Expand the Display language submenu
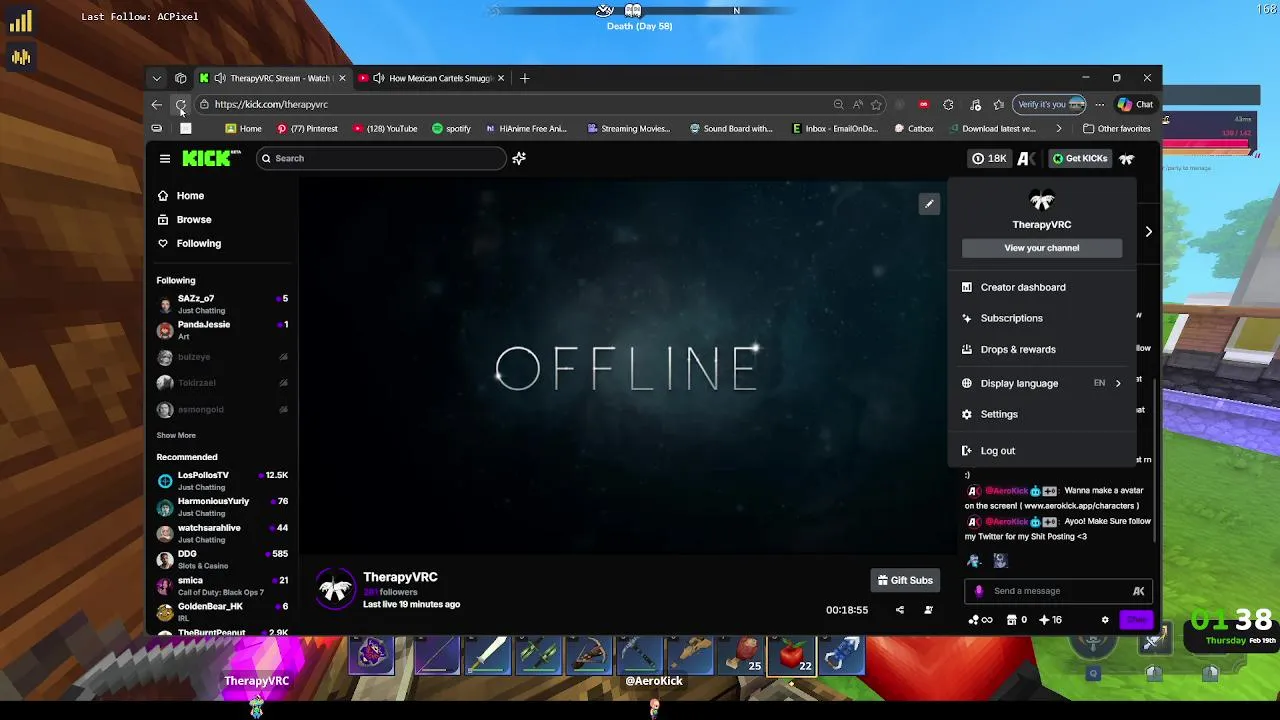 1042,383
